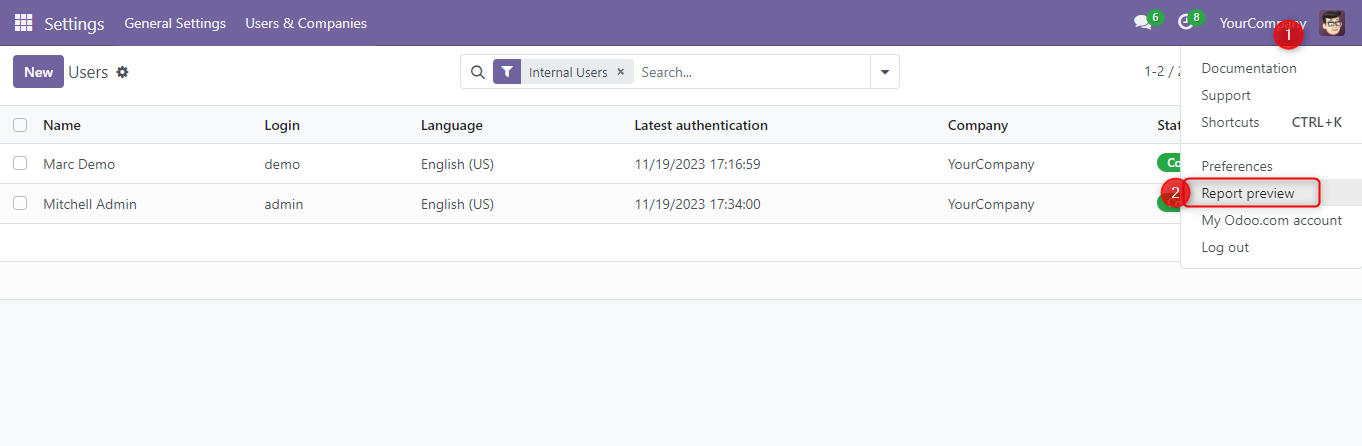Screen dimensions: 1362x446
Task: Open the apps grid menu icon
Action: [23, 23]
